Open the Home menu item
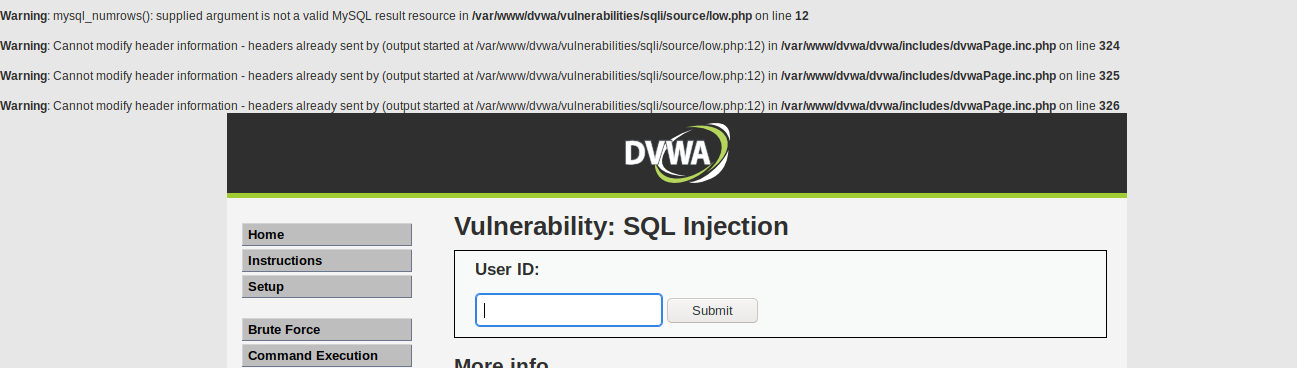Viewport: 1297px width, 368px height. [x=327, y=235]
